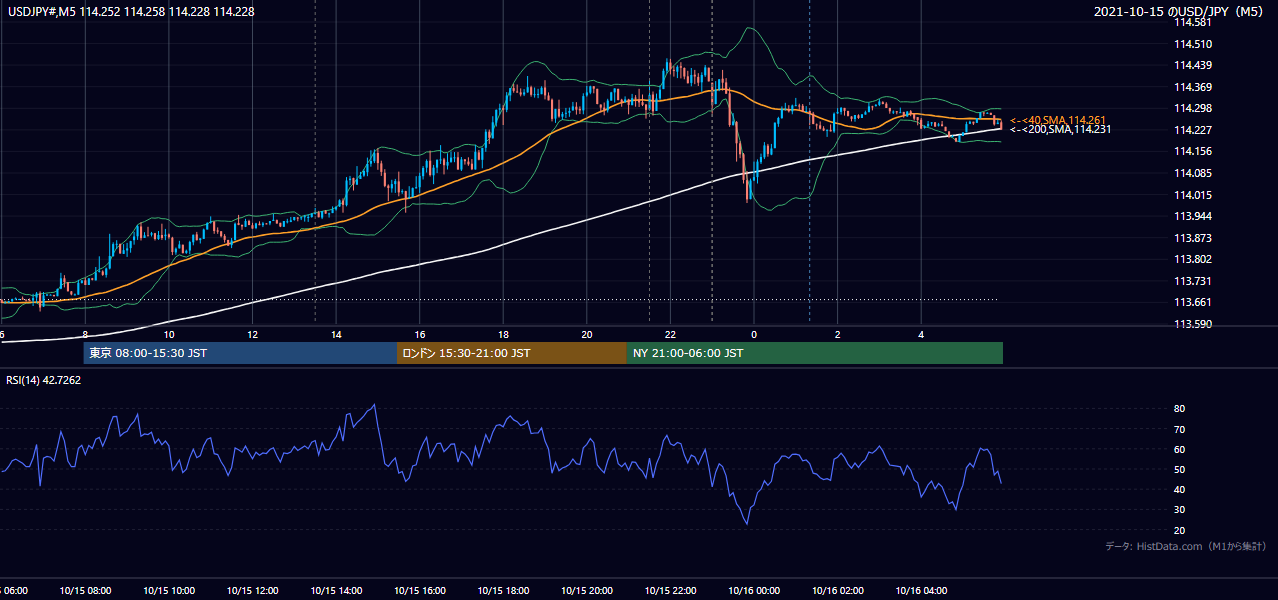This screenshot has width=1278, height=600.
Task: Click the chart title '2021-10-15 のUSD/JPY (M5)'
Action: (x=1180, y=11)
